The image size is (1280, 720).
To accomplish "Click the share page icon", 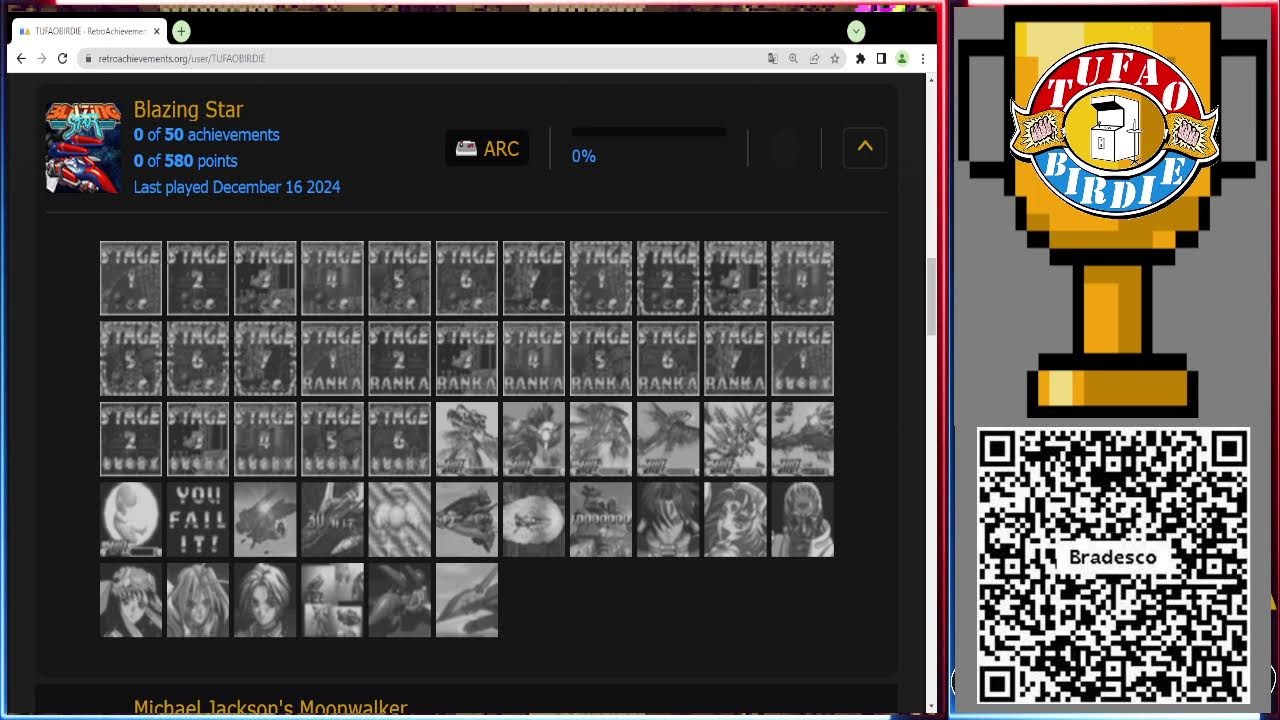I will coord(814,59).
